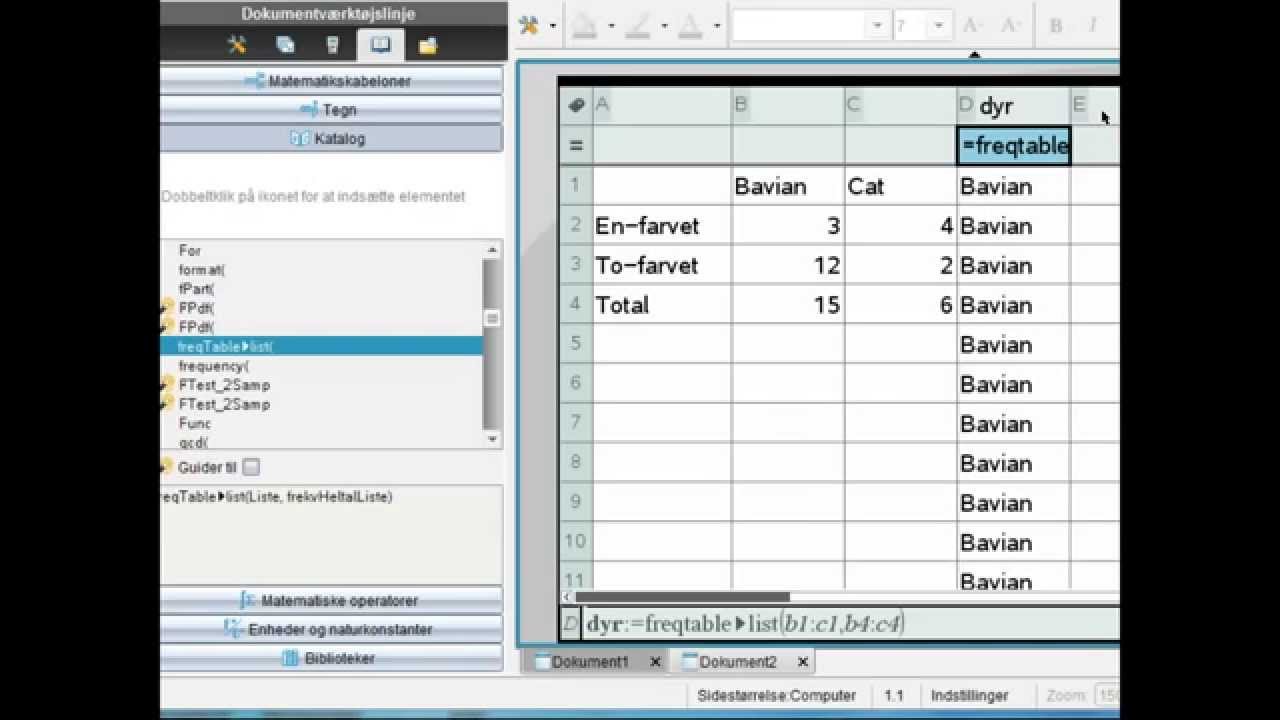The image size is (1280, 720).
Task: Toggle bold formatting B icon
Action: (1056, 26)
